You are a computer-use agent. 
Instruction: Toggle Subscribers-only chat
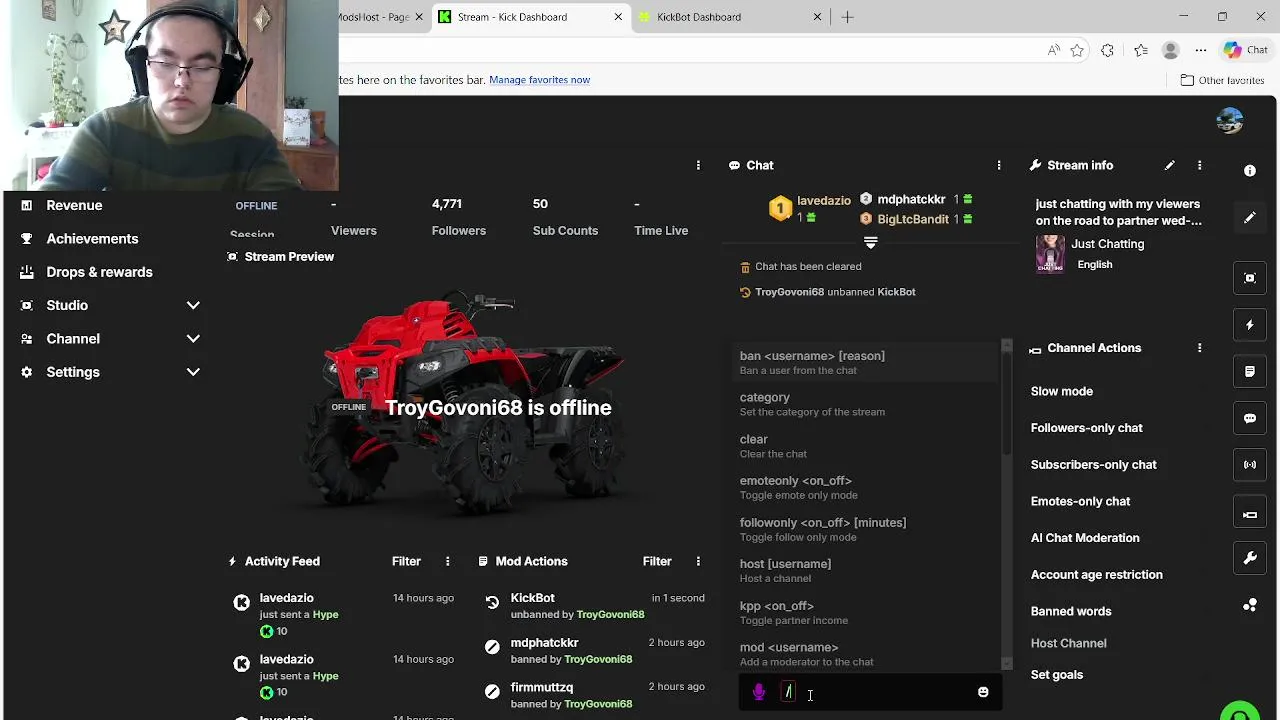coord(1093,465)
